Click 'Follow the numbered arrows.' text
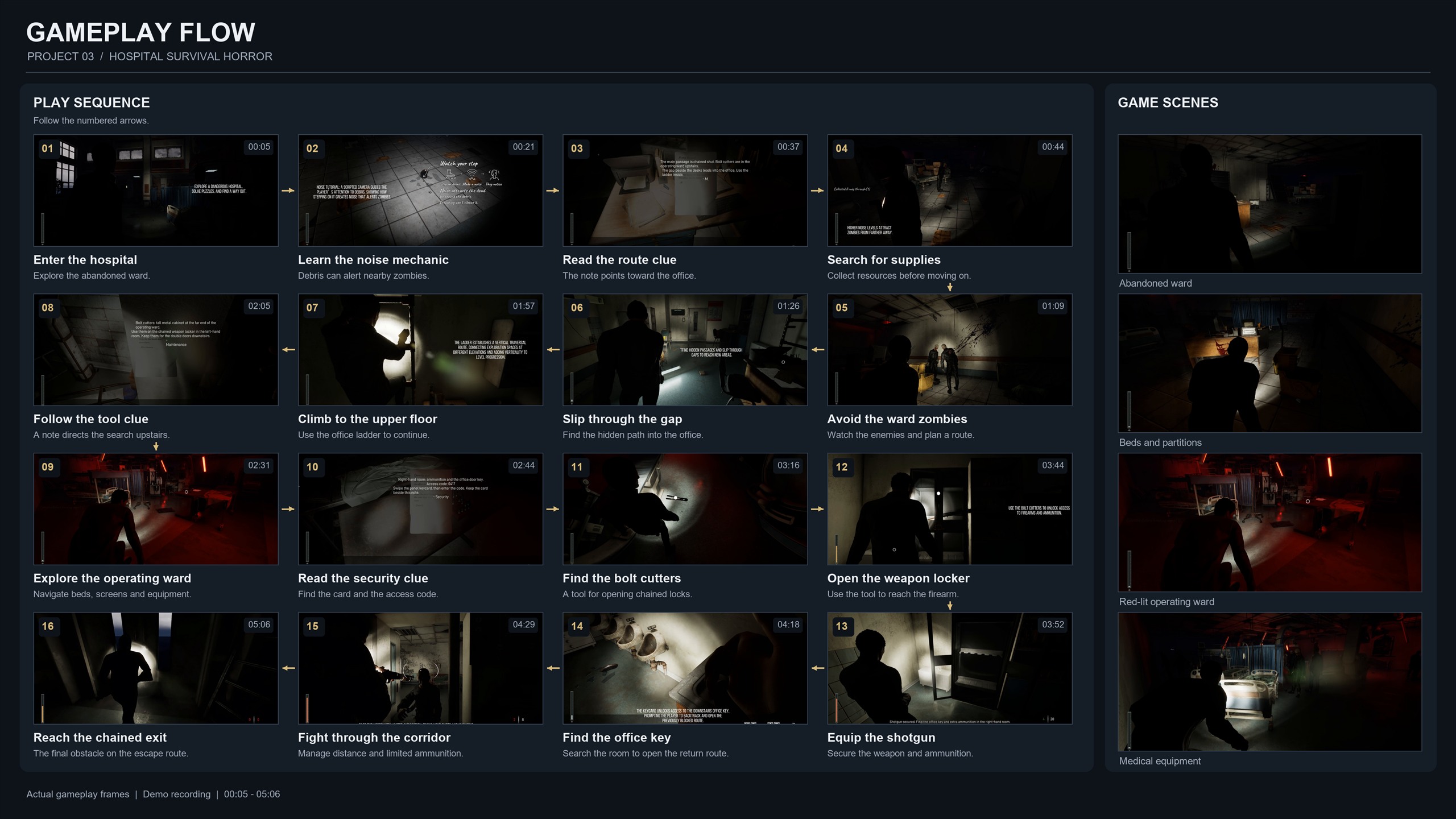Image resolution: width=1456 pixels, height=819 pixels. coord(91,121)
